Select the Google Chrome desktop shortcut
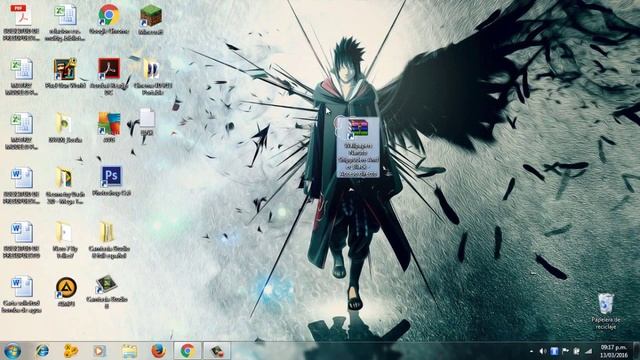Viewport: 640px width, 360px height. coord(109,19)
